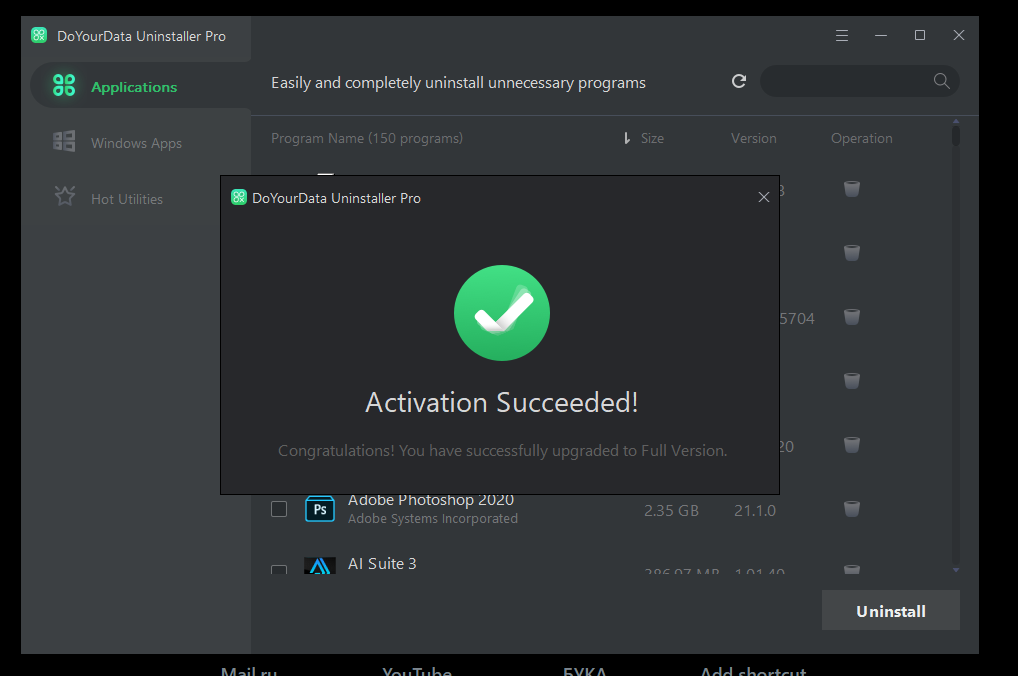The width and height of the screenshot is (1018, 676).
Task: Maximize the Uninstaller Pro window
Action: [x=919, y=36]
